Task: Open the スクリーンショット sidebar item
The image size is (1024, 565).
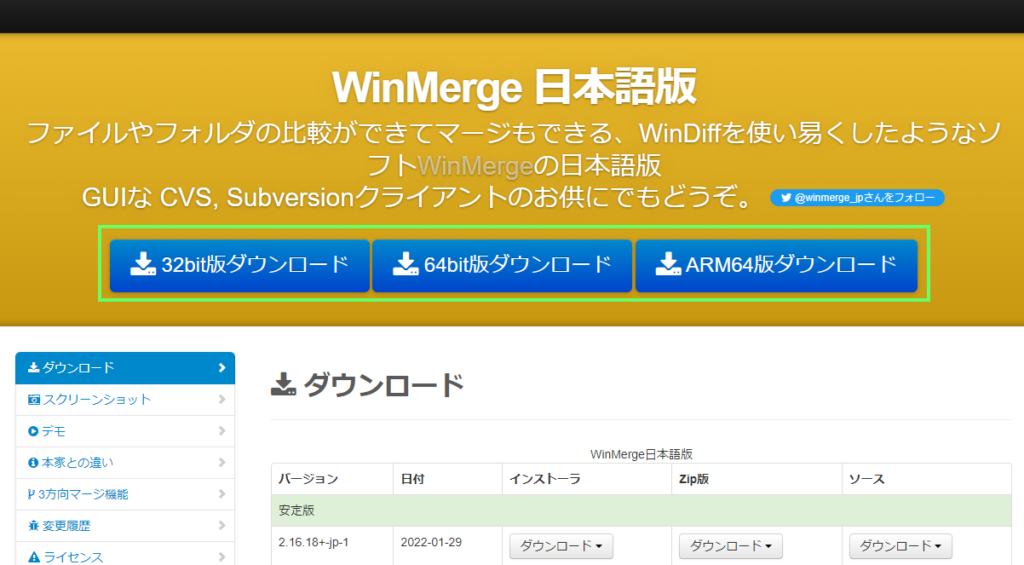Action: coord(125,400)
